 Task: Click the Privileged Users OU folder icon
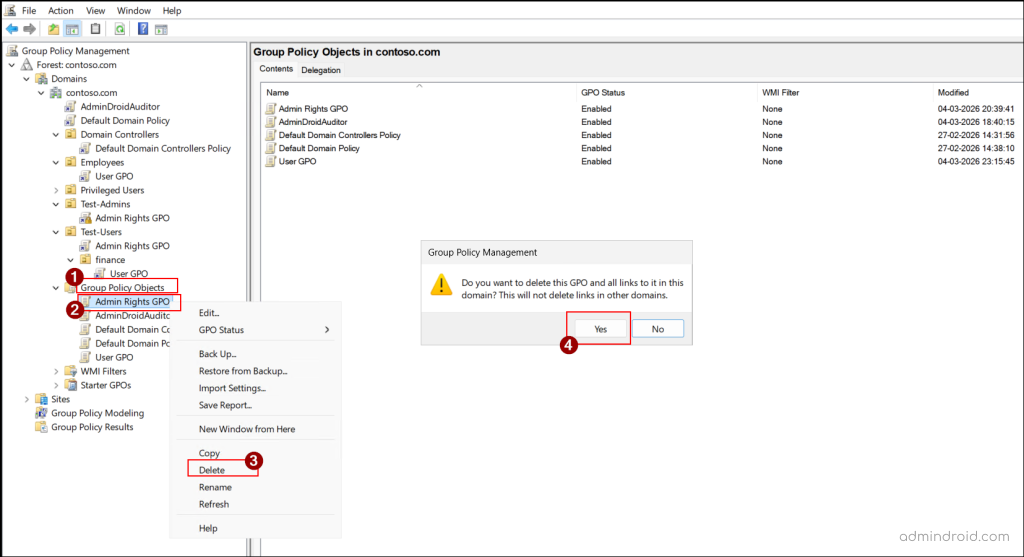pos(71,190)
